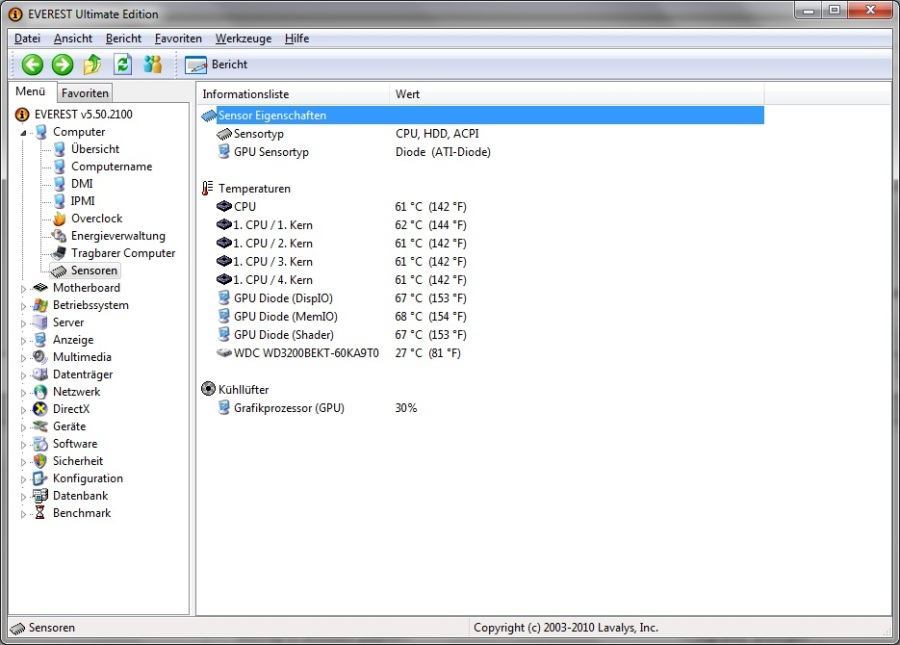Select the WDC WD3200BEKT-60KA9T0 drive row
The height and width of the screenshot is (645, 900).
pos(482,353)
